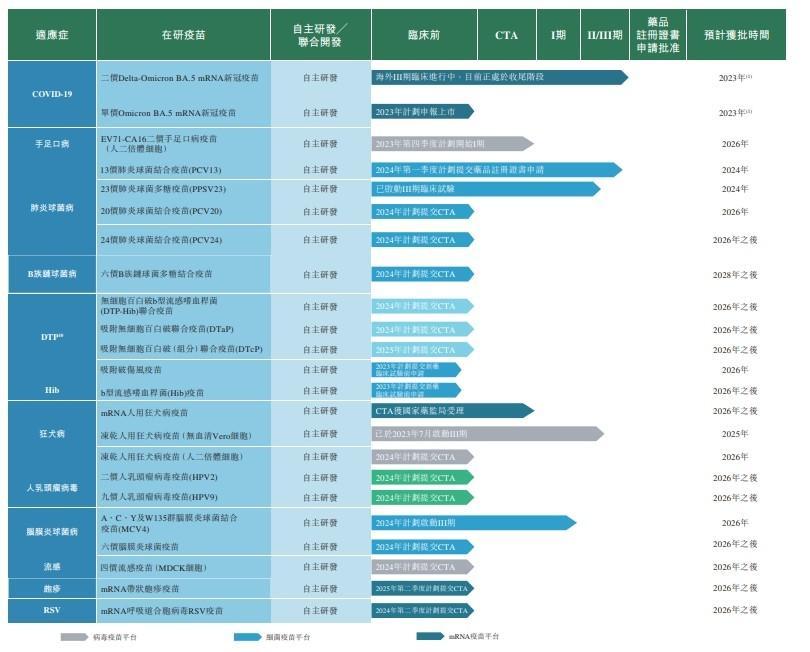Viewport: 810px width, 652px height.
Task: Click the mRNA疫苗平台 legend color swatch
Action: click(x=432, y=636)
